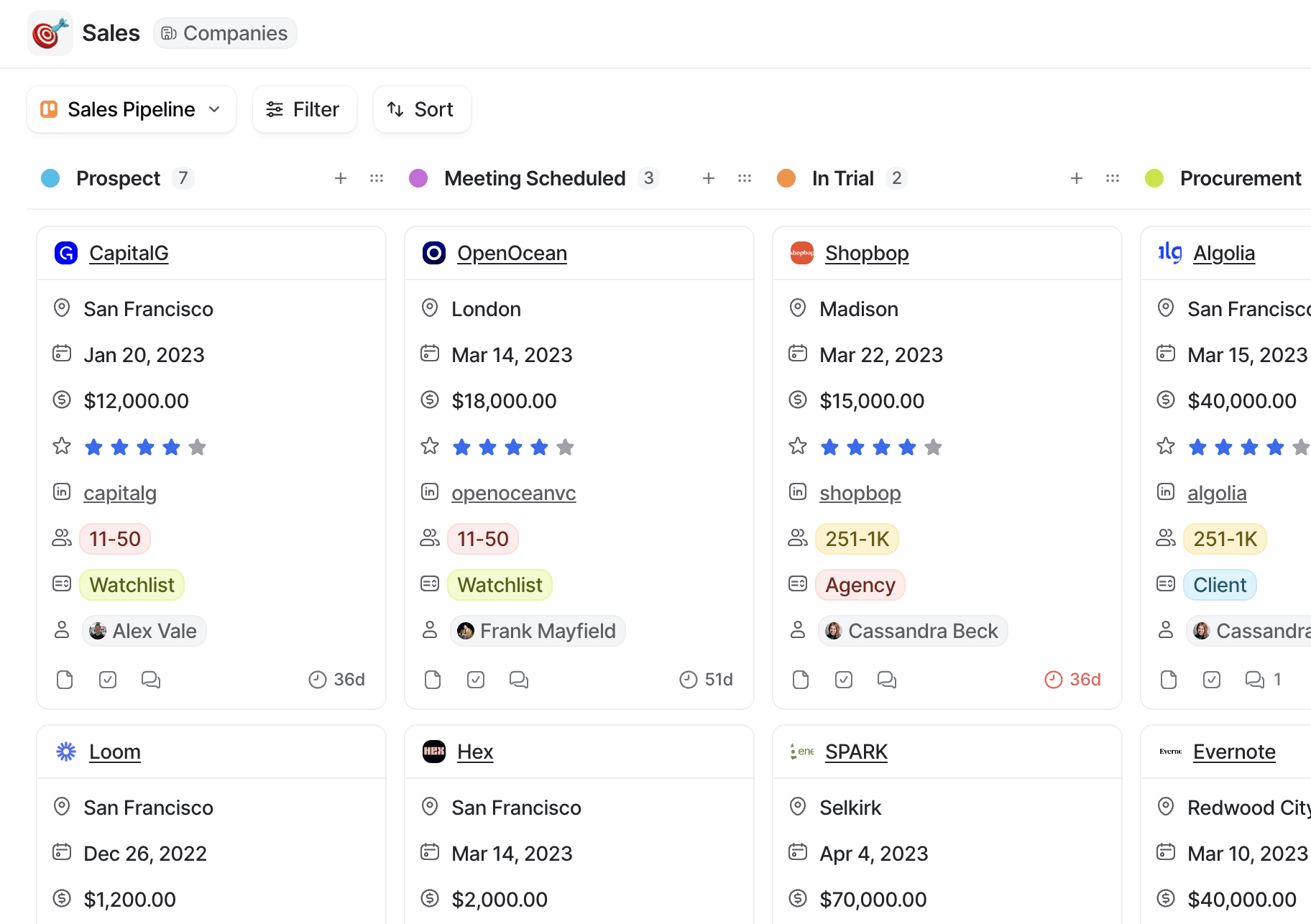Set CapitalG rating to five stars
This screenshot has height=924, width=1311.
click(x=197, y=448)
